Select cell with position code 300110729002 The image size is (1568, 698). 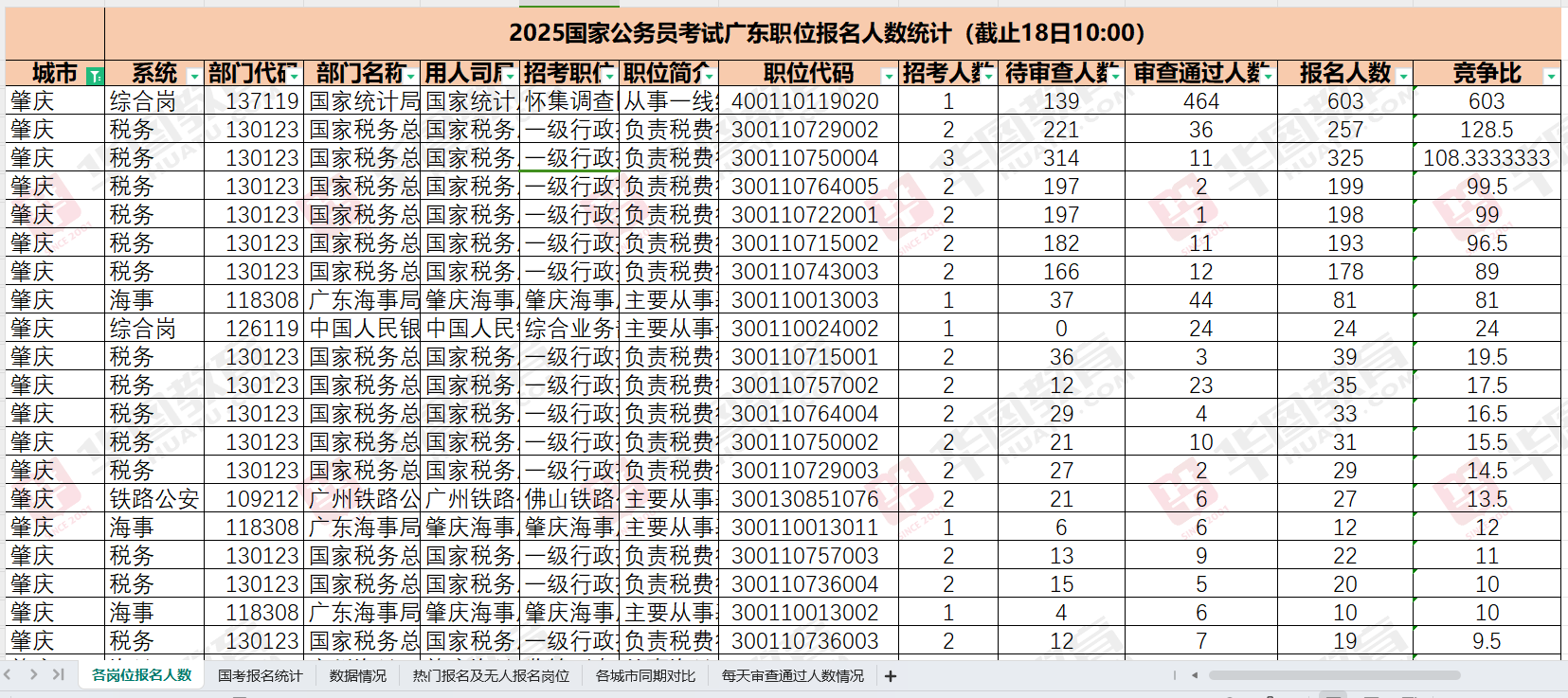(x=808, y=130)
